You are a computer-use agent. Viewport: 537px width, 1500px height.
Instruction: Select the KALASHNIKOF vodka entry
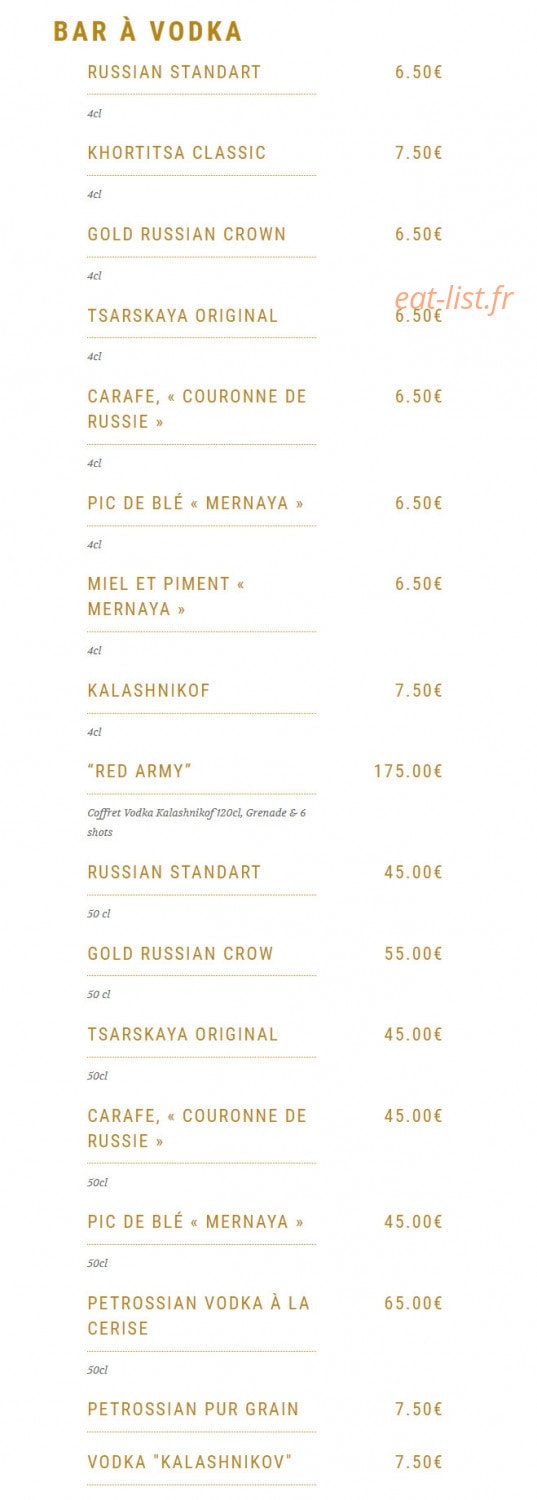(149, 690)
